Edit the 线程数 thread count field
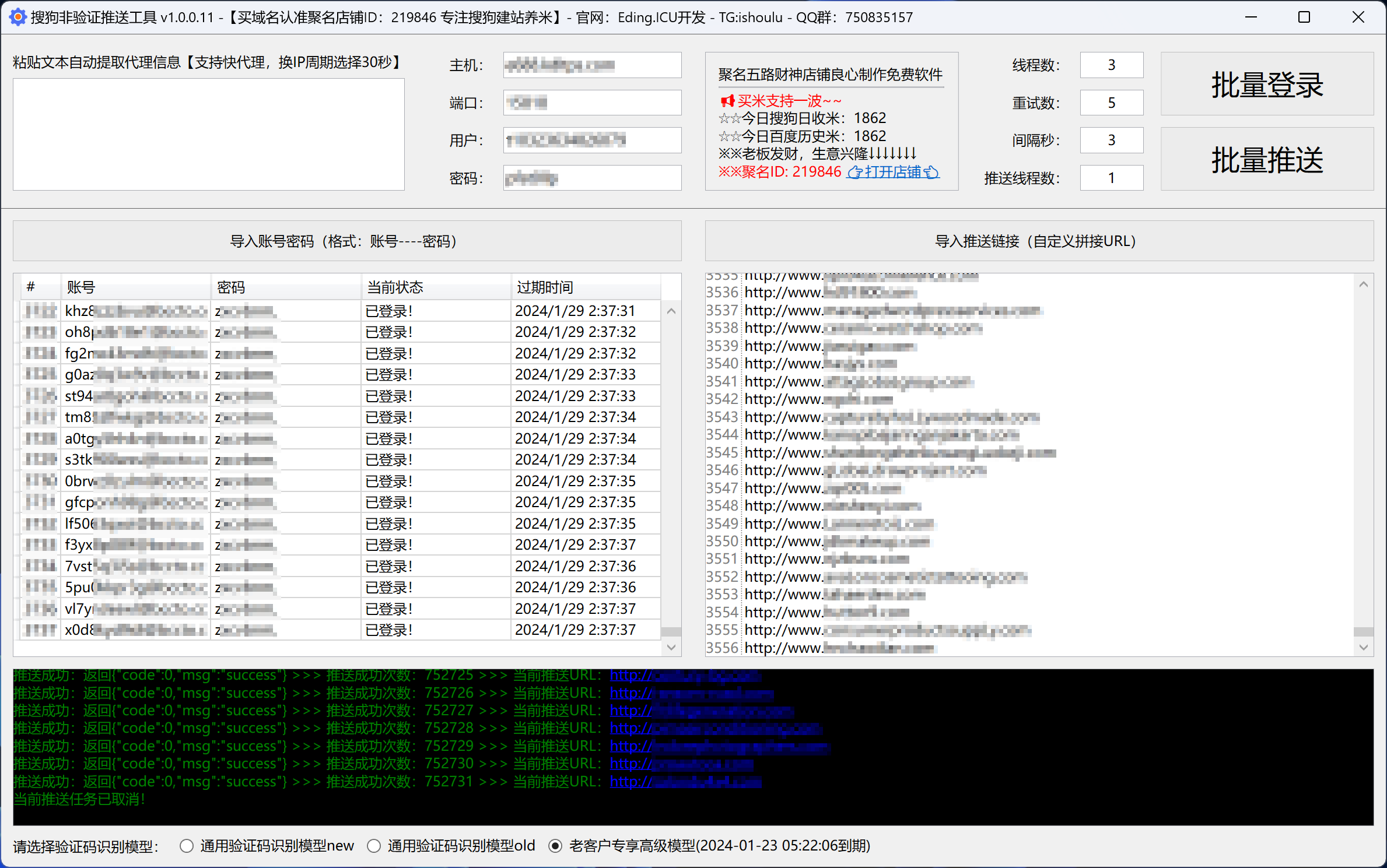The width and height of the screenshot is (1387, 868). (x=1112, y=65)
